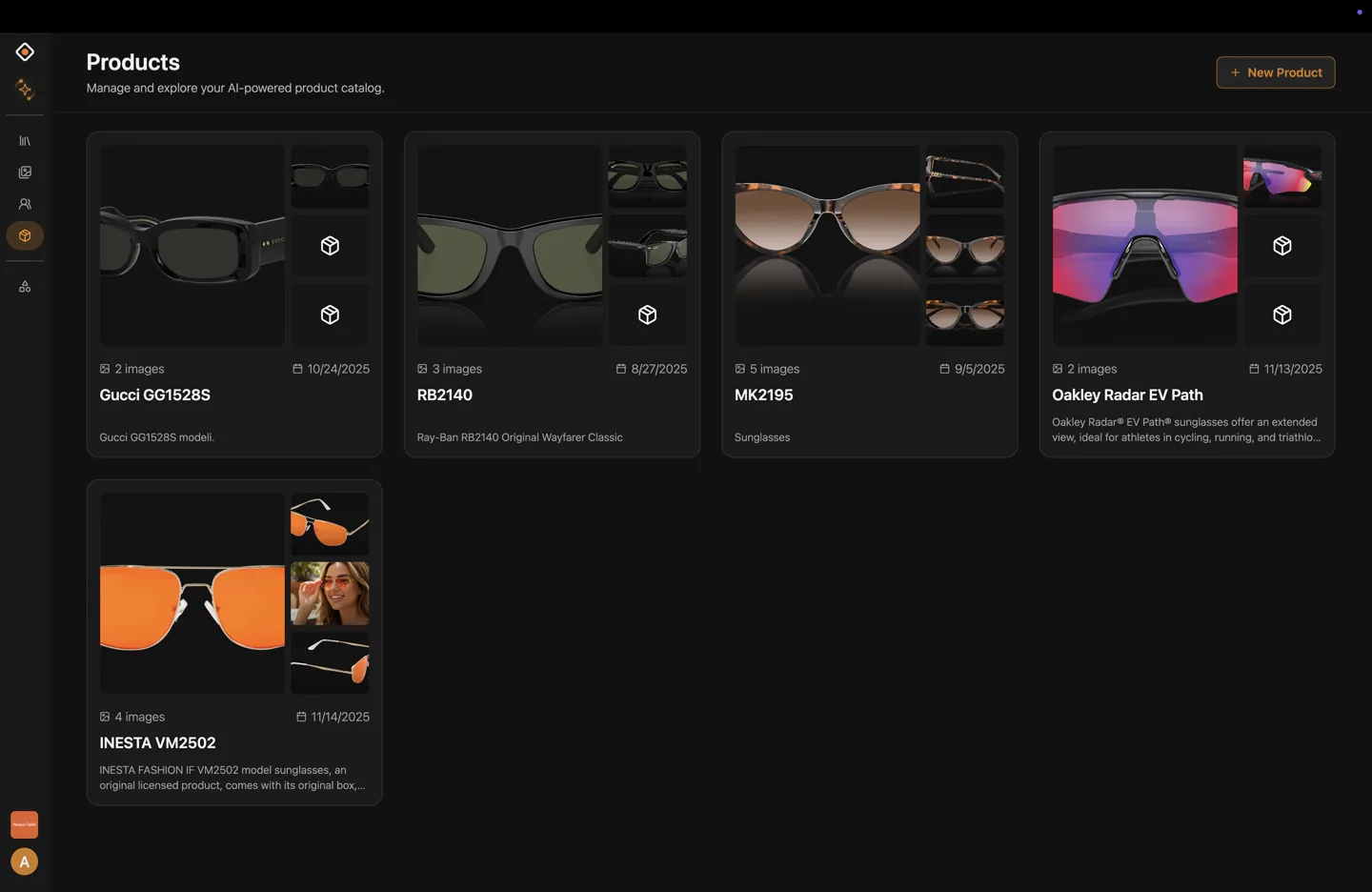Image resolution: width=1372 pixels, height=892 pixels.
Task: Click 'Manage and explore your AI-powered product catalog.'
Action: 235,88
